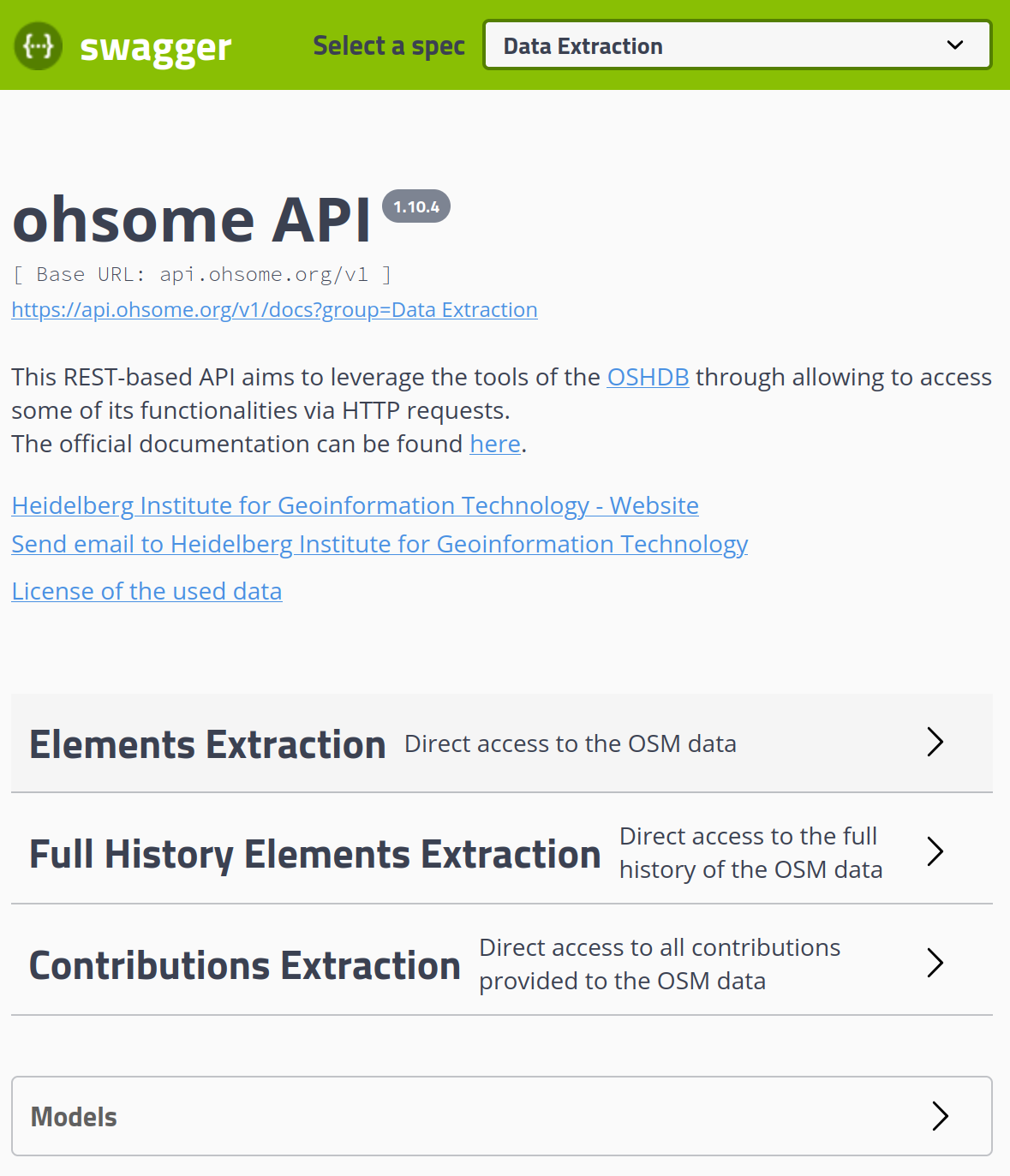Open the Contributions Extraction section header

[245, 963]
